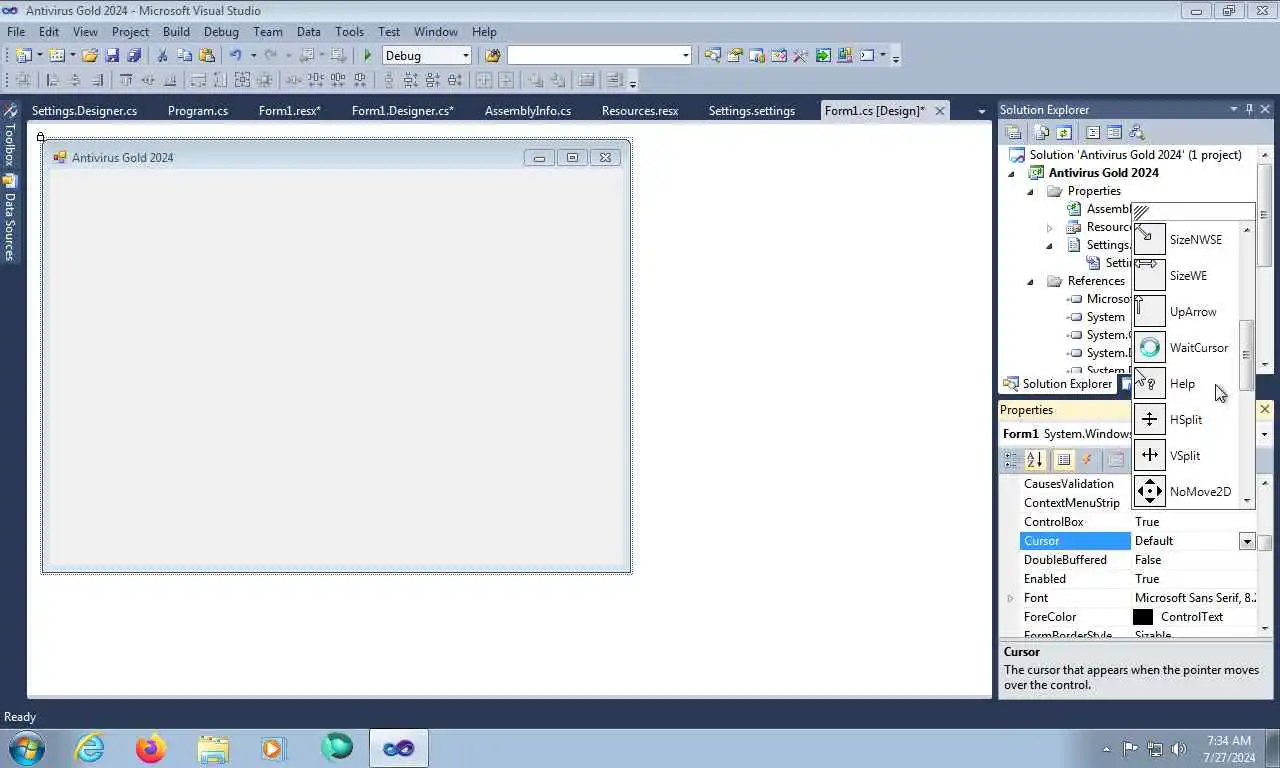1280x768 pixels.
Task: Open the Project menu
Action: (x=130, y=32)
